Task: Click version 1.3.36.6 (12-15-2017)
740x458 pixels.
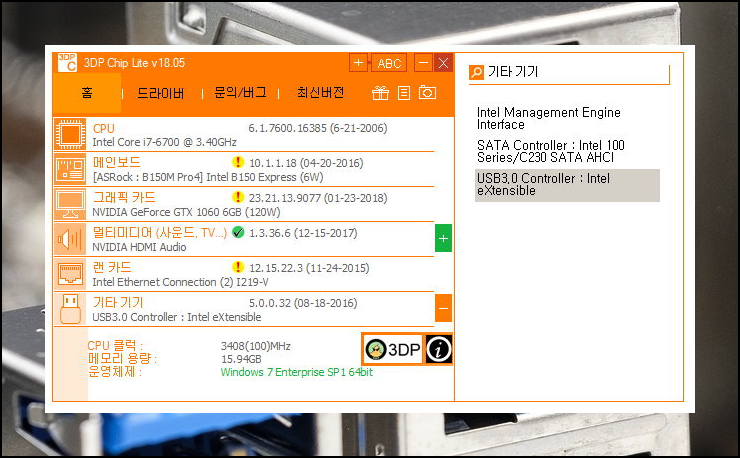Action: [x=303, y=233]
